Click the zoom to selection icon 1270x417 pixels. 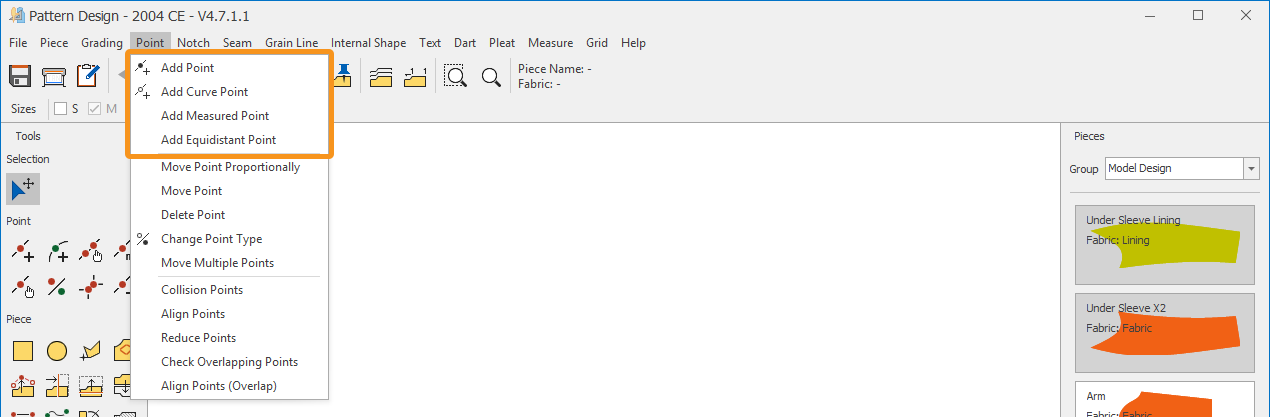point(456,77)
